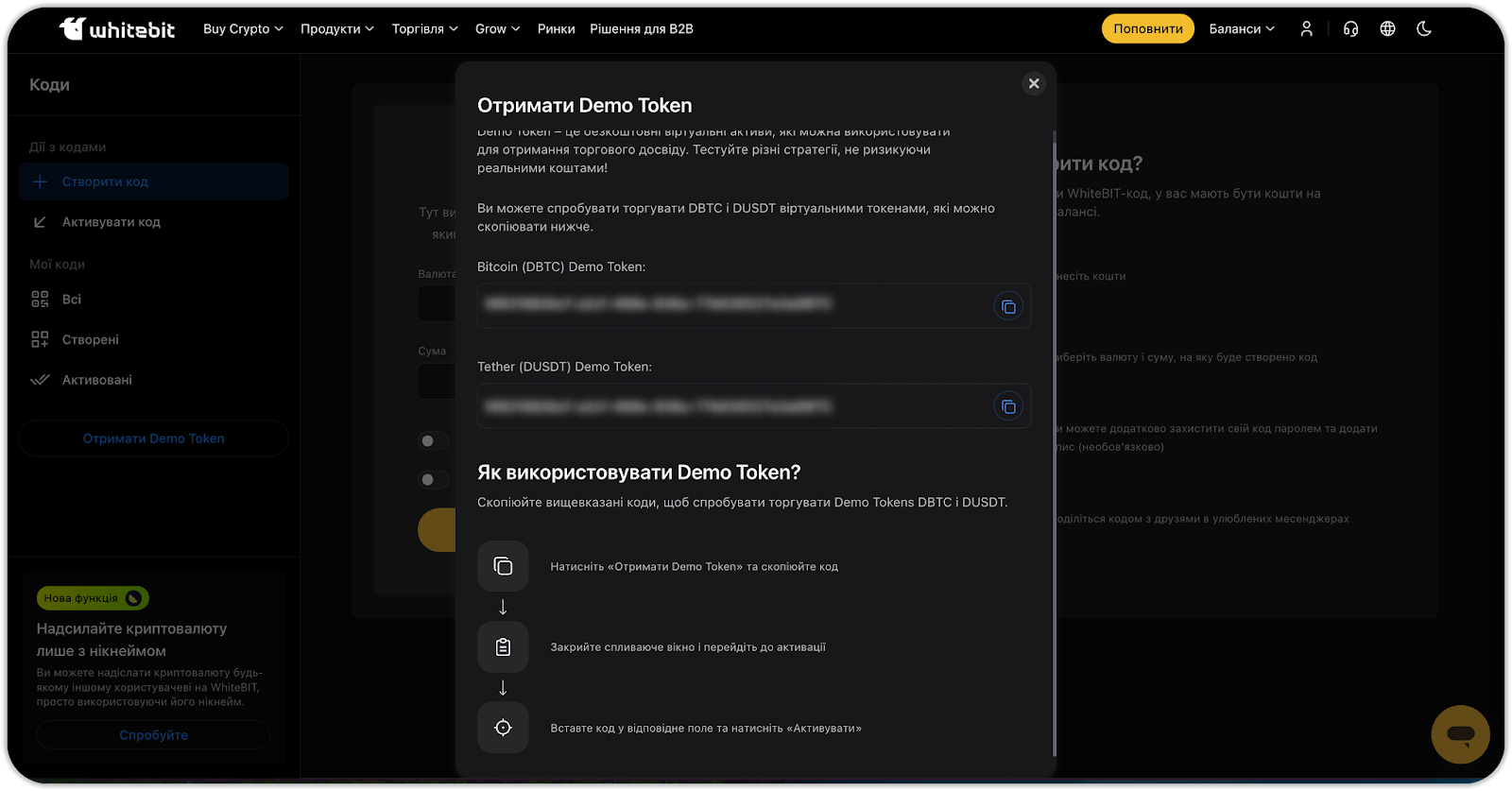
Task: Switch theme with the moon icon
Action: click(x=1424, y=29)
